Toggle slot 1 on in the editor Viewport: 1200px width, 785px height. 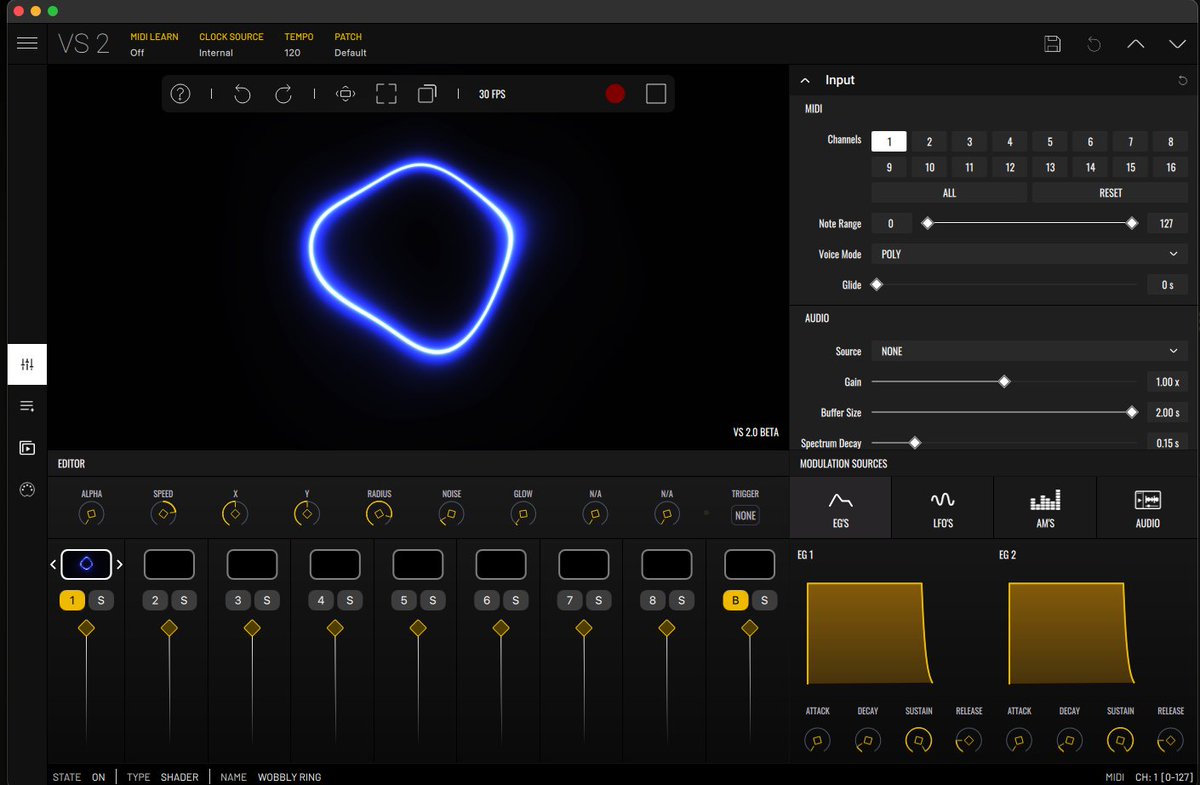[71, 600]
